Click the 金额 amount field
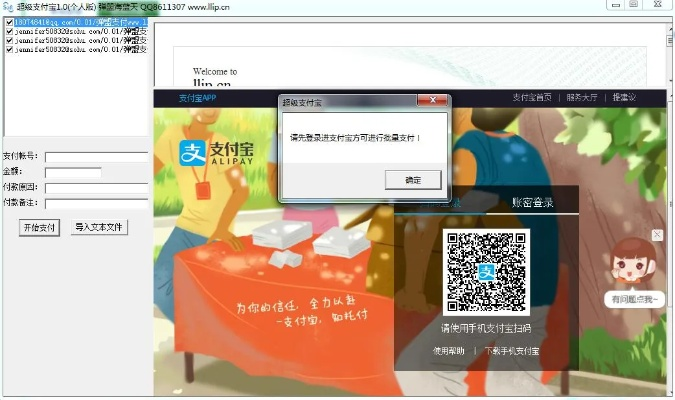 (x=73, y=173)
